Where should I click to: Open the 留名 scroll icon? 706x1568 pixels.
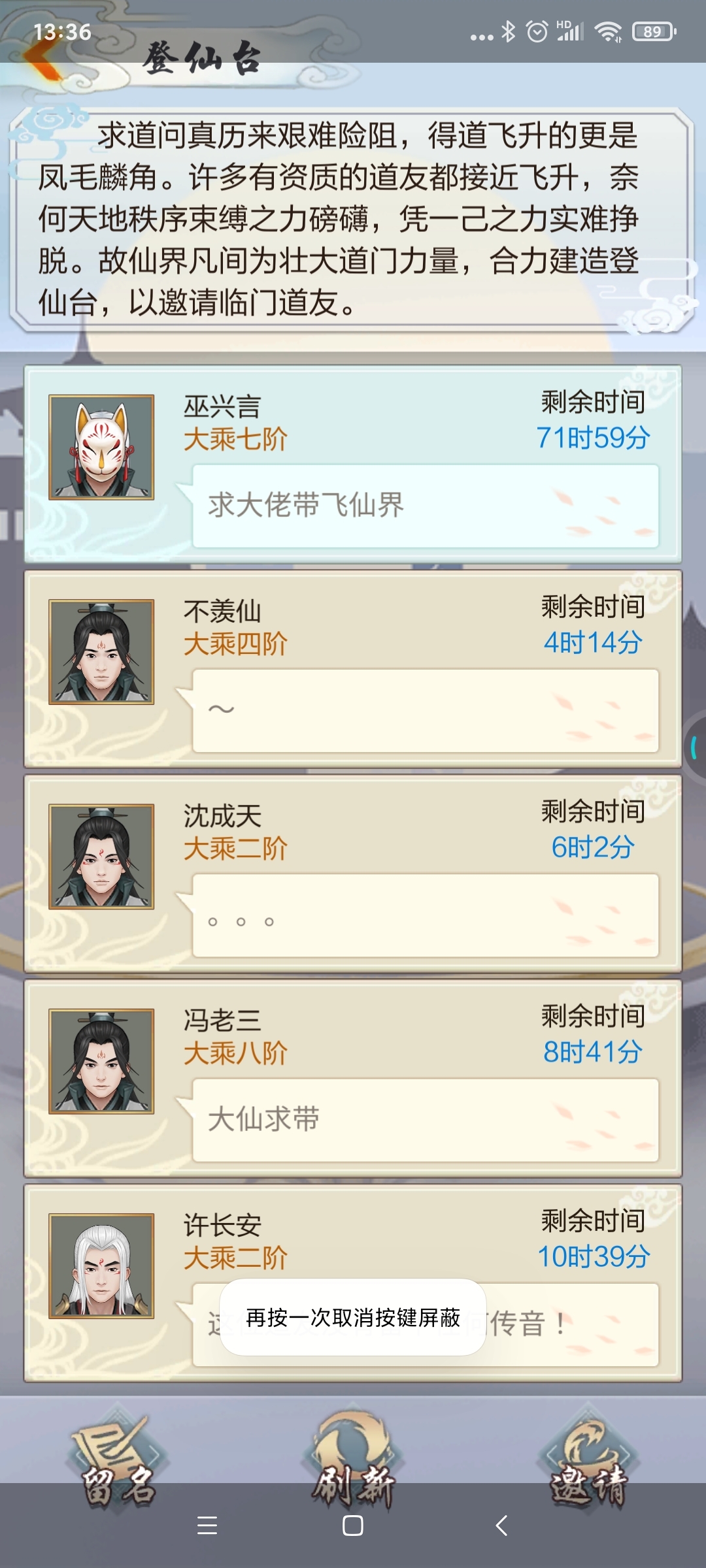[119, 1458]
